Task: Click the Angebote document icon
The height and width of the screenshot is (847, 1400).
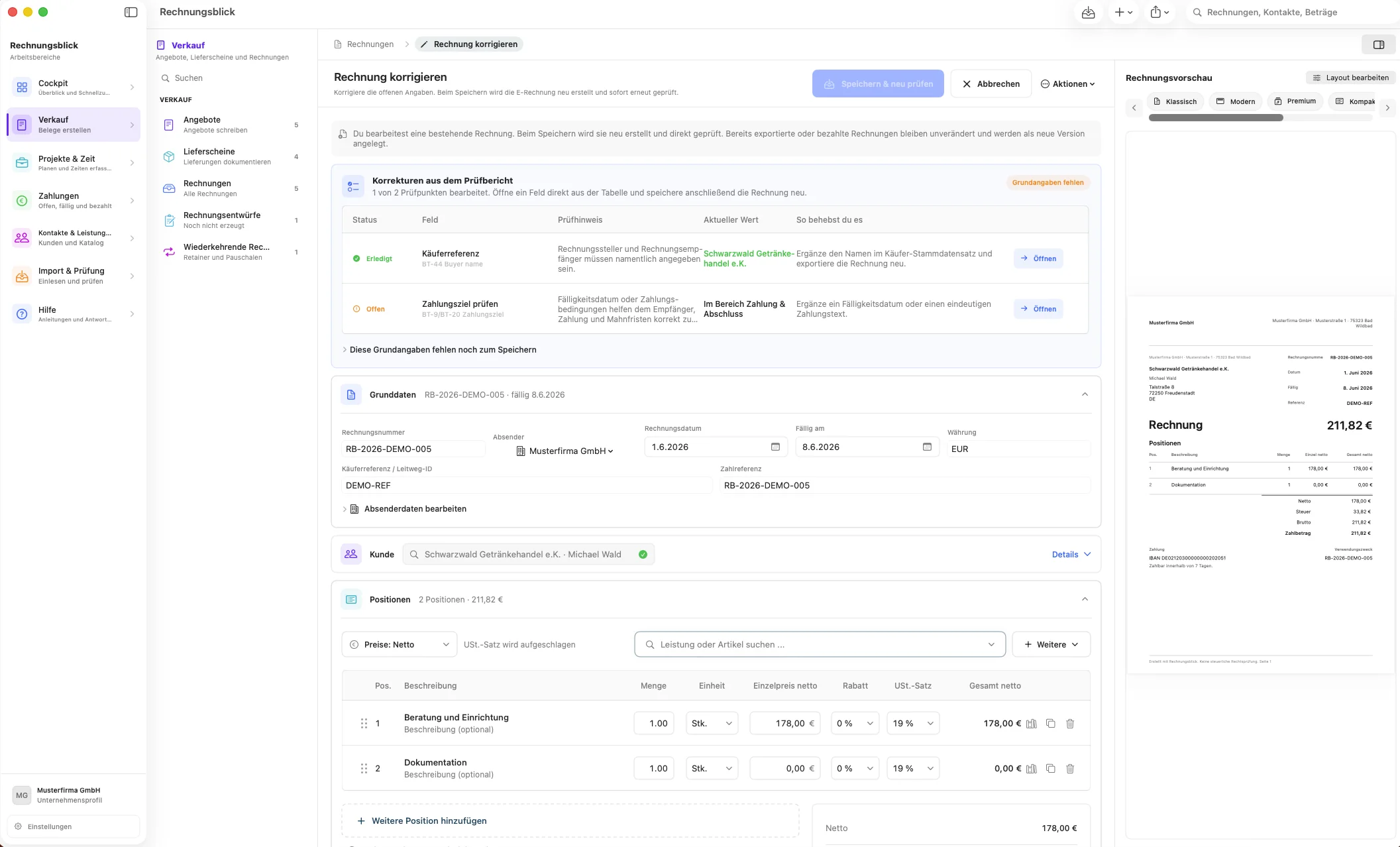Action: click(x=169, y=125)
